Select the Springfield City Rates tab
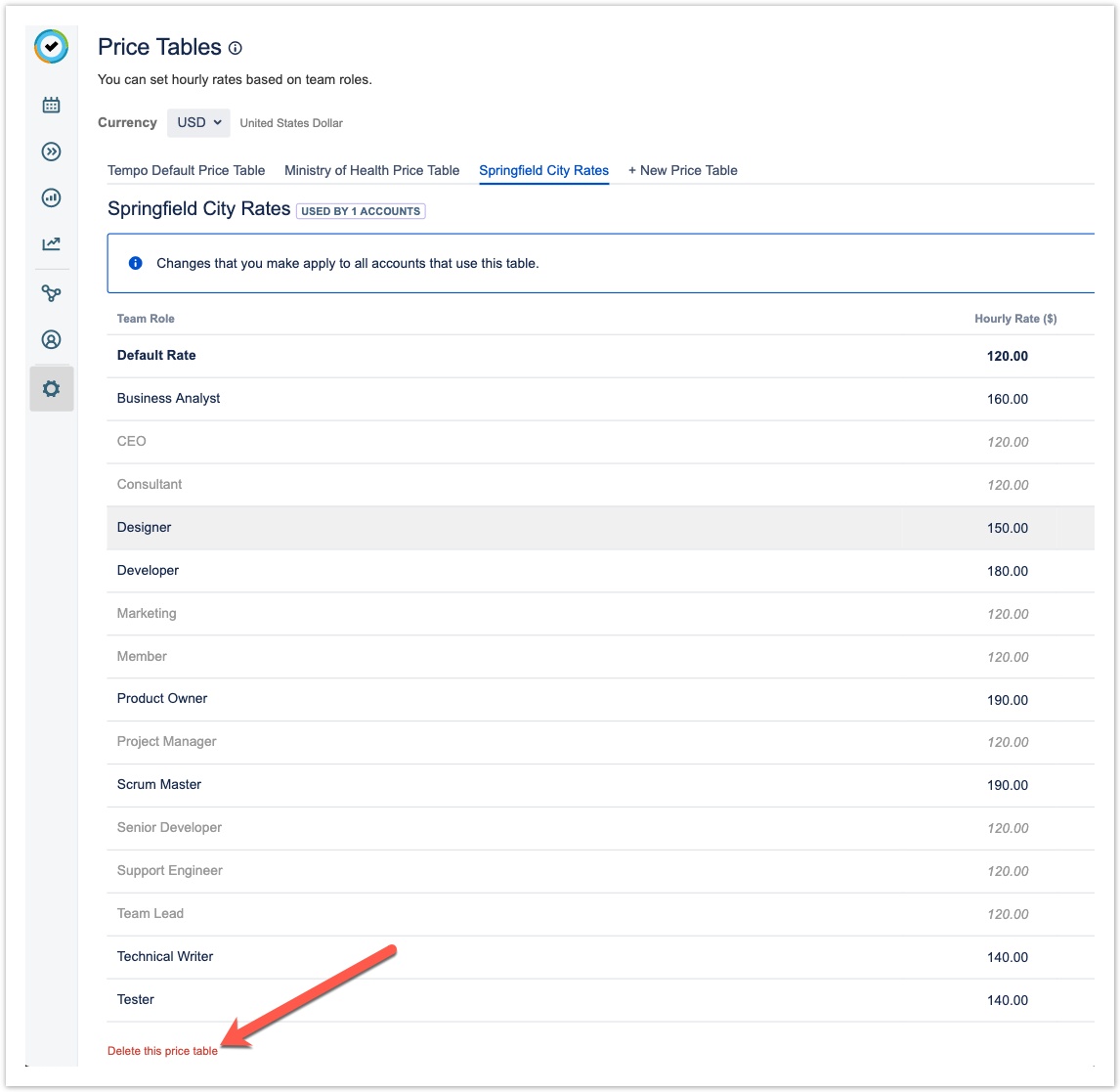The image size is (1120, 1092). point(543,170)
